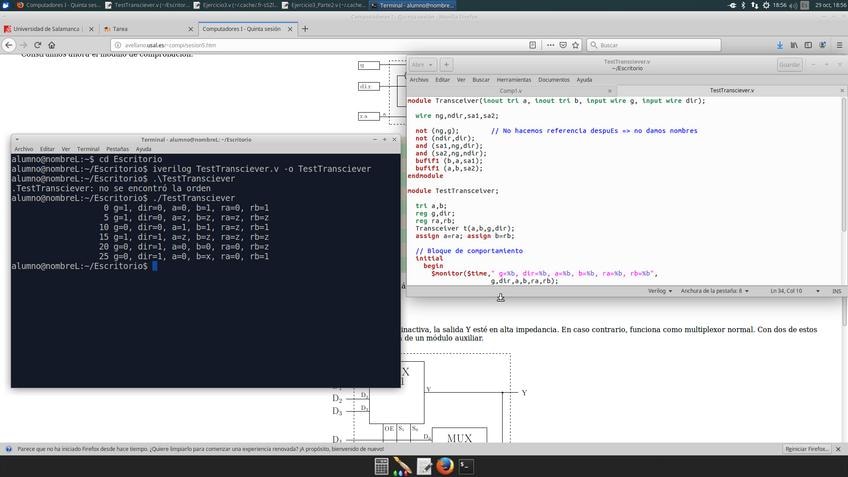Open the Pestañas menu in the terminal
Screen dimensions: 848x477
(117, 149)
